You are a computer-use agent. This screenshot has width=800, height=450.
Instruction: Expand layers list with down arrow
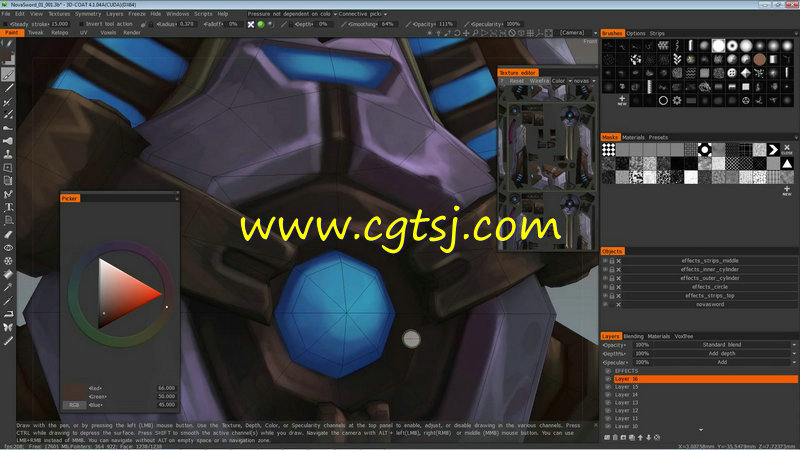point(701,430)
